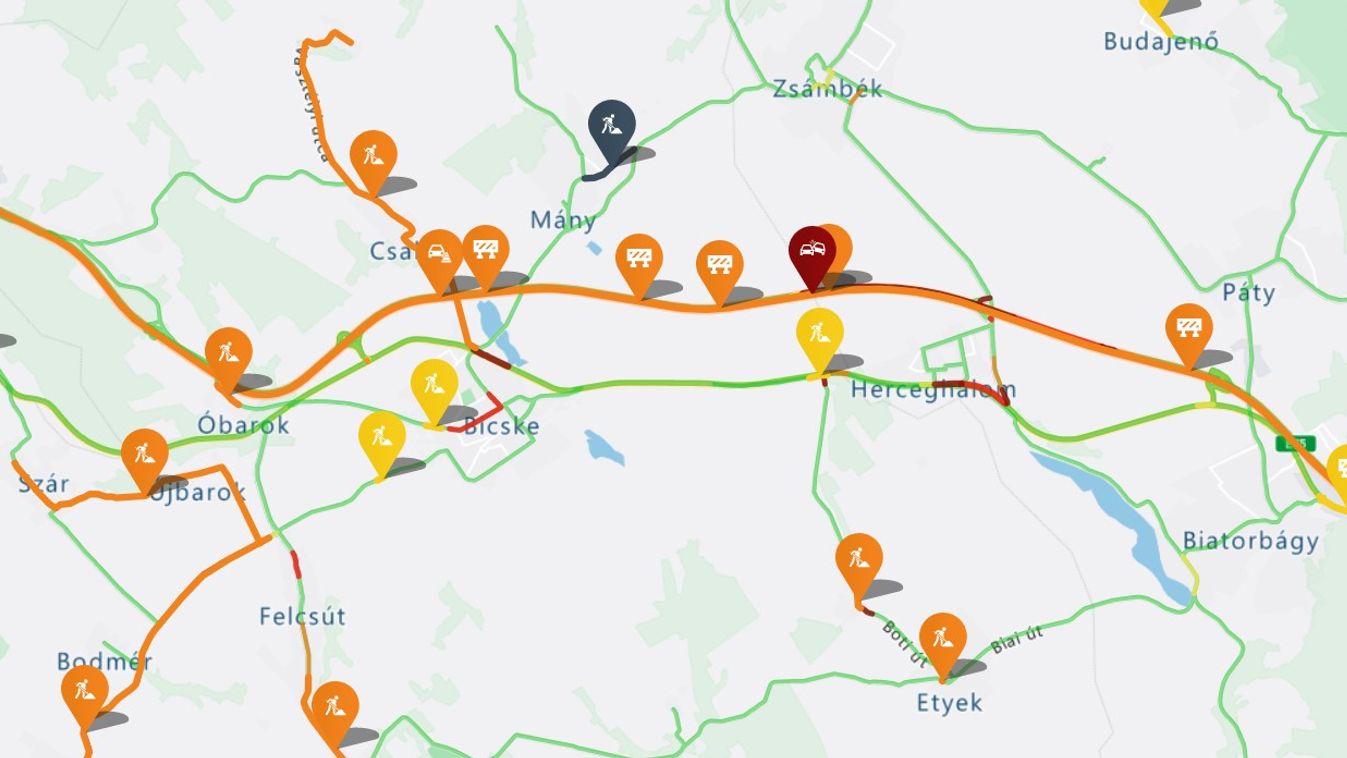Image resolution: width=1347 pixels, height=758 pixels.
Task: Select the orange barrier marker near Páty
Action: tap(1189, 332)
